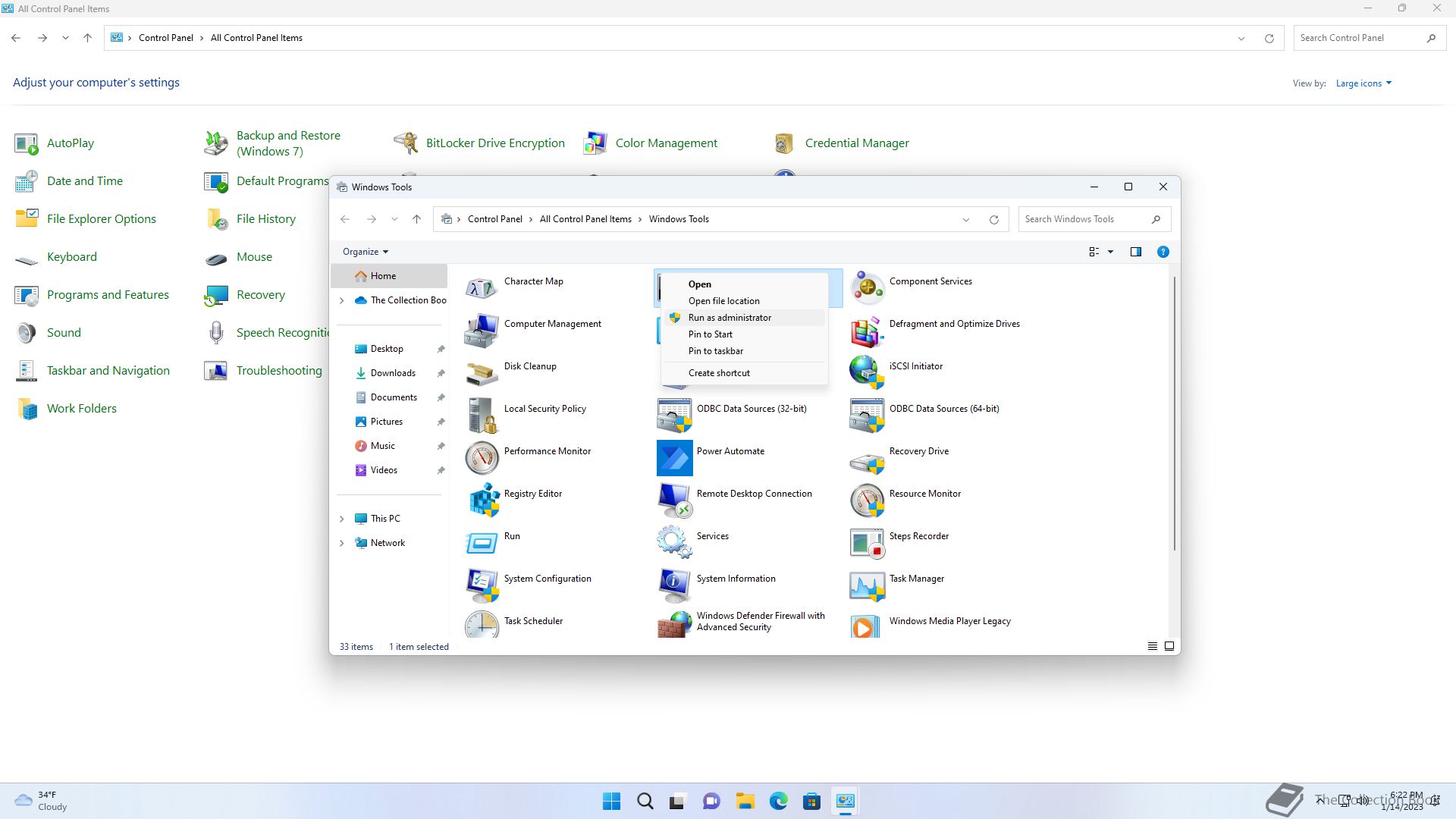Open Local Security Policy icon
The image size is (1456, 819).
point(482,416)
